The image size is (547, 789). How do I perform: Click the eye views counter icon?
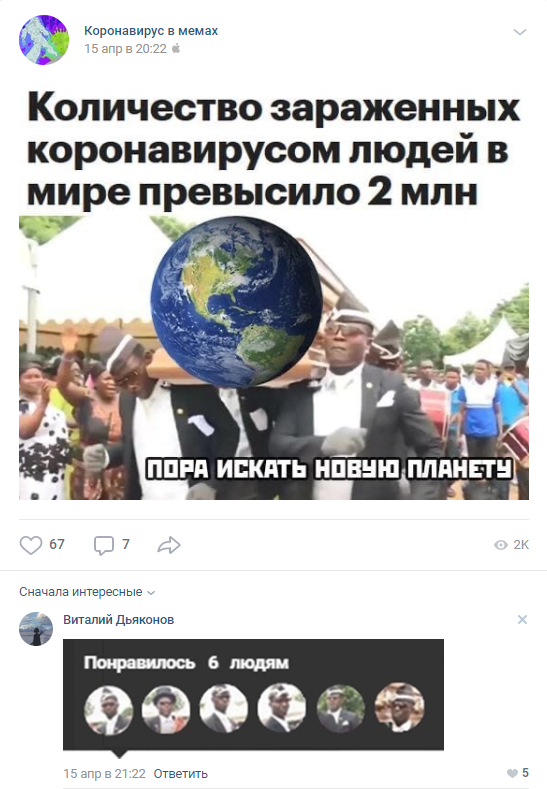(x=501, y=545)
